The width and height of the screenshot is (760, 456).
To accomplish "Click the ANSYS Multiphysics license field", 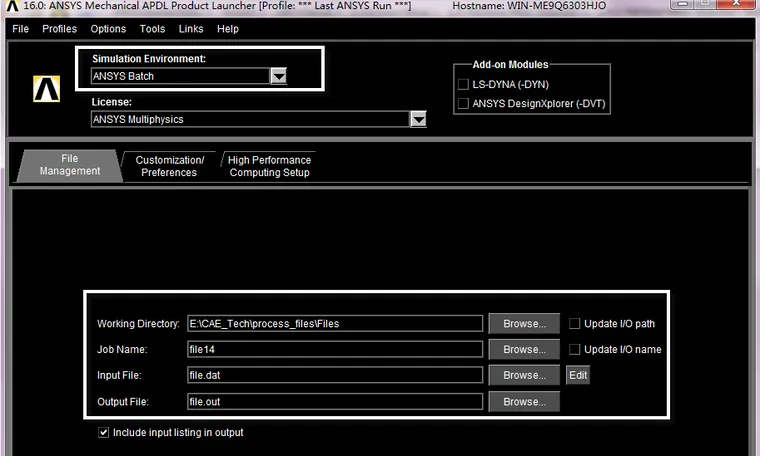I will point(250,119).
